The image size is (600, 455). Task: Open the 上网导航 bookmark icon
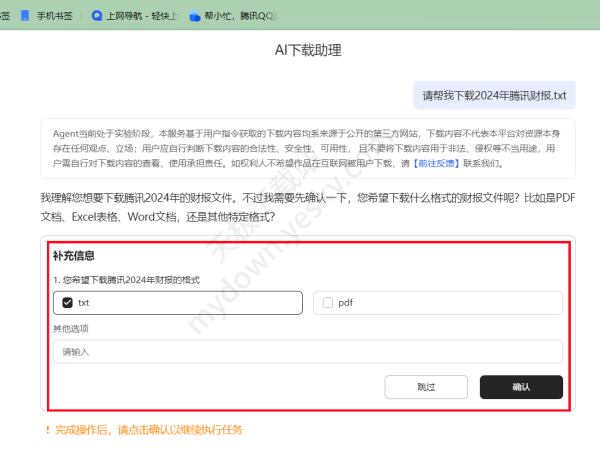click(97, 16)
